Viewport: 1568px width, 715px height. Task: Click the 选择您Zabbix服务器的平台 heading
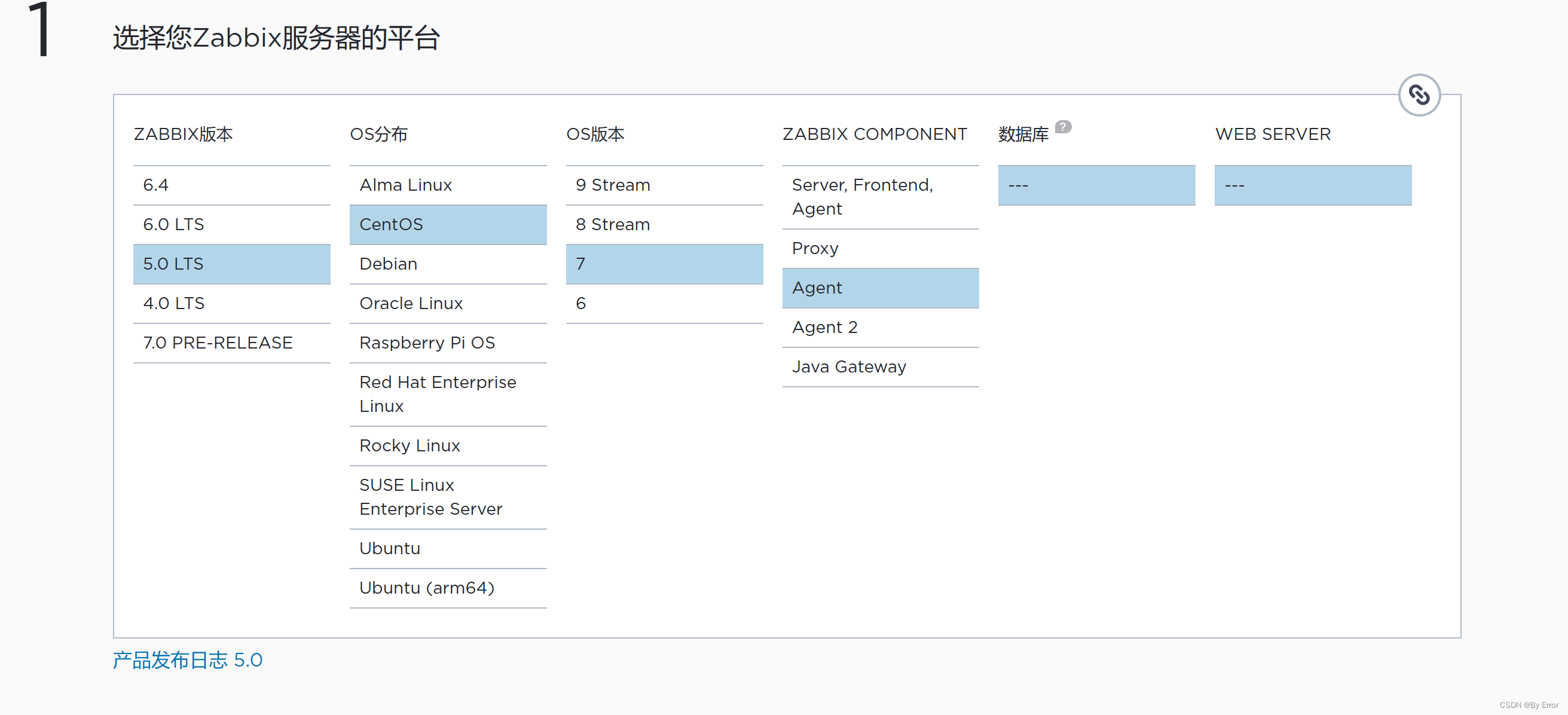point(276,38)
